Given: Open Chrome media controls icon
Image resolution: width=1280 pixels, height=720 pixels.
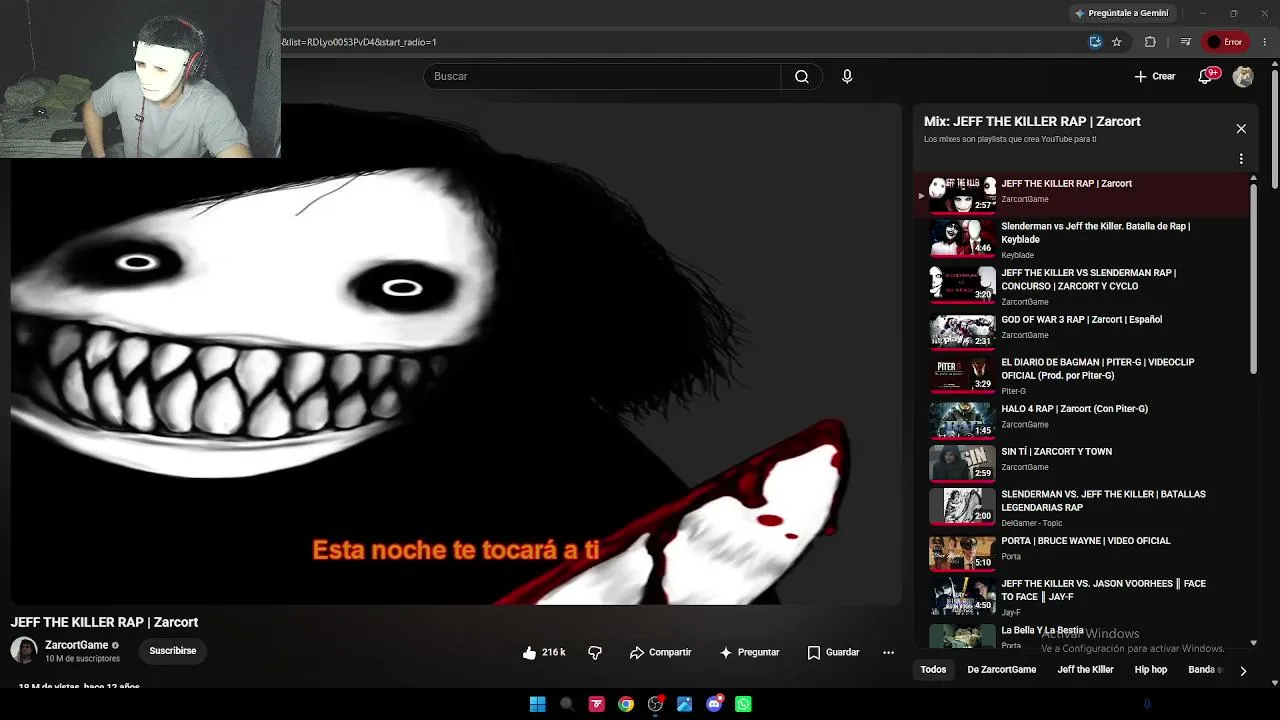Looking at the screenshot, I should [x=1186, y=42].
